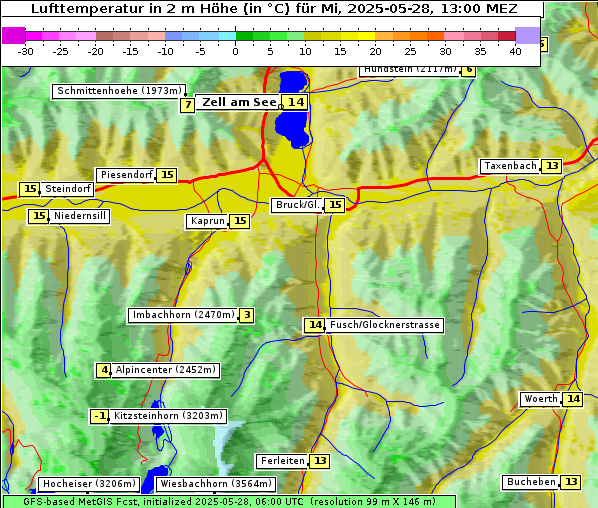Select the Taxenbach place label

(510, 166)
